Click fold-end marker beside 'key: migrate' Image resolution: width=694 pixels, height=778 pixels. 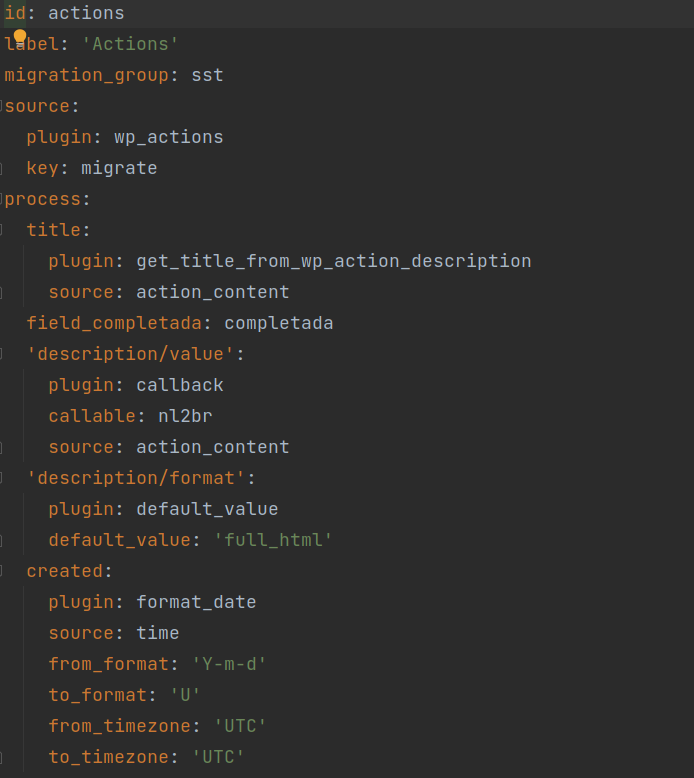tap(2, 168)
